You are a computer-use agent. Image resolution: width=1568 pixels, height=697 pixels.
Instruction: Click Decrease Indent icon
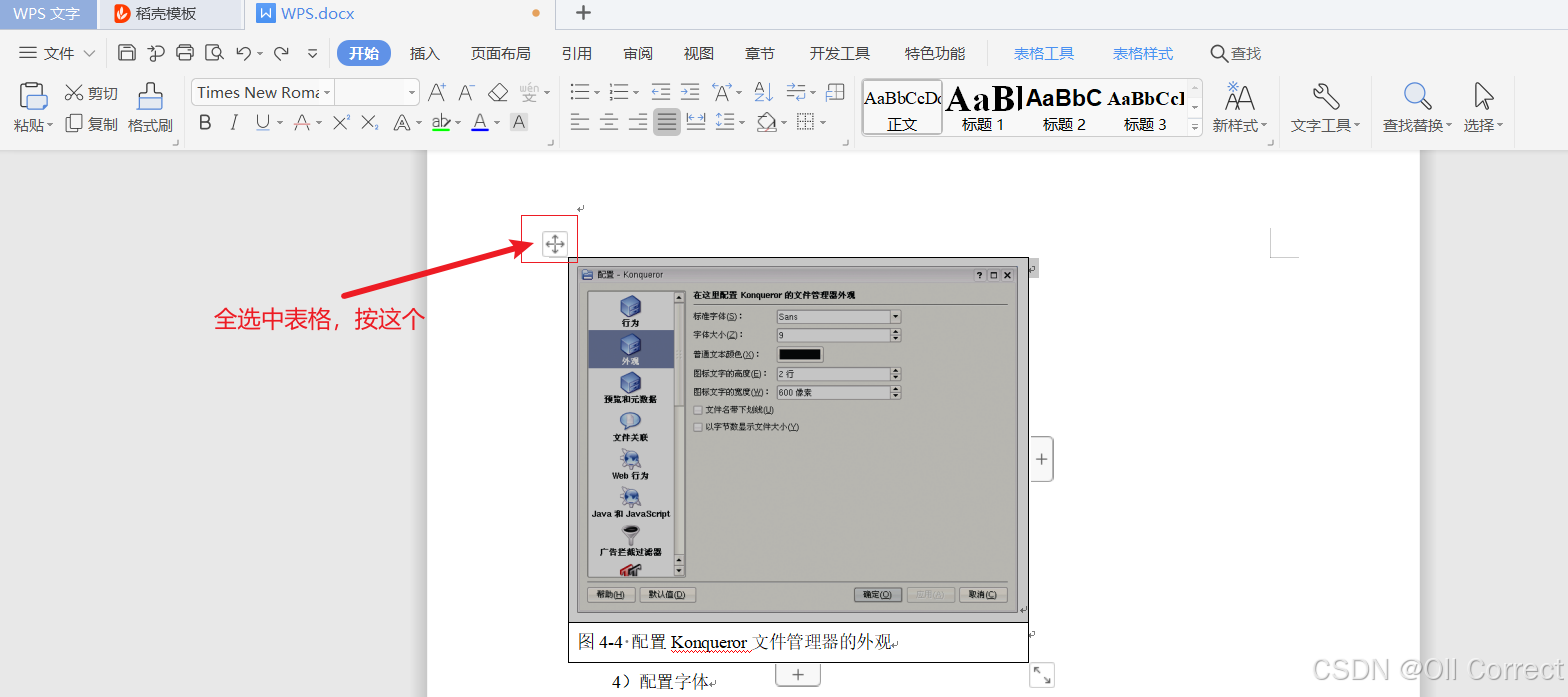(x=661, y=93)
